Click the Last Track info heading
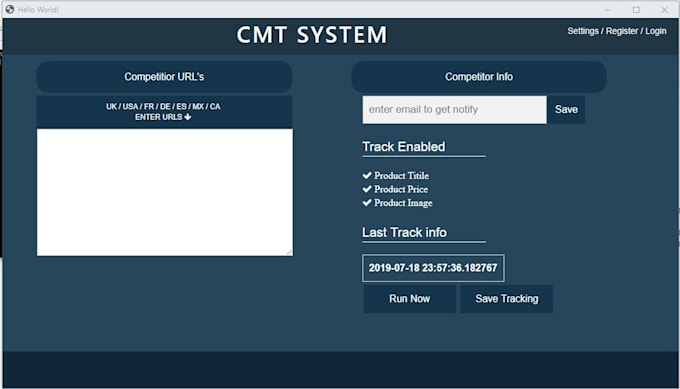Viewport: 680px width, 389px height. click(x=405, y=232)
